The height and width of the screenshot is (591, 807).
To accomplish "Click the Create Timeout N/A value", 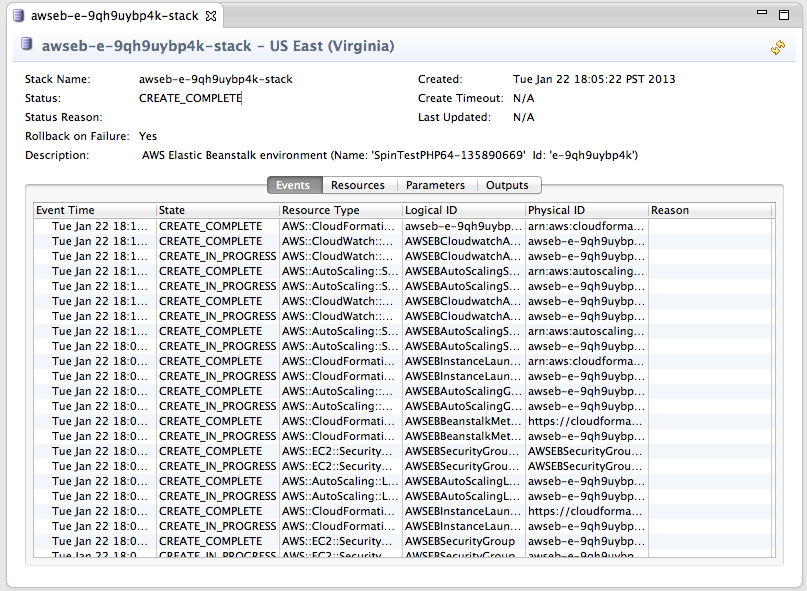I will (x=523, y=98).
